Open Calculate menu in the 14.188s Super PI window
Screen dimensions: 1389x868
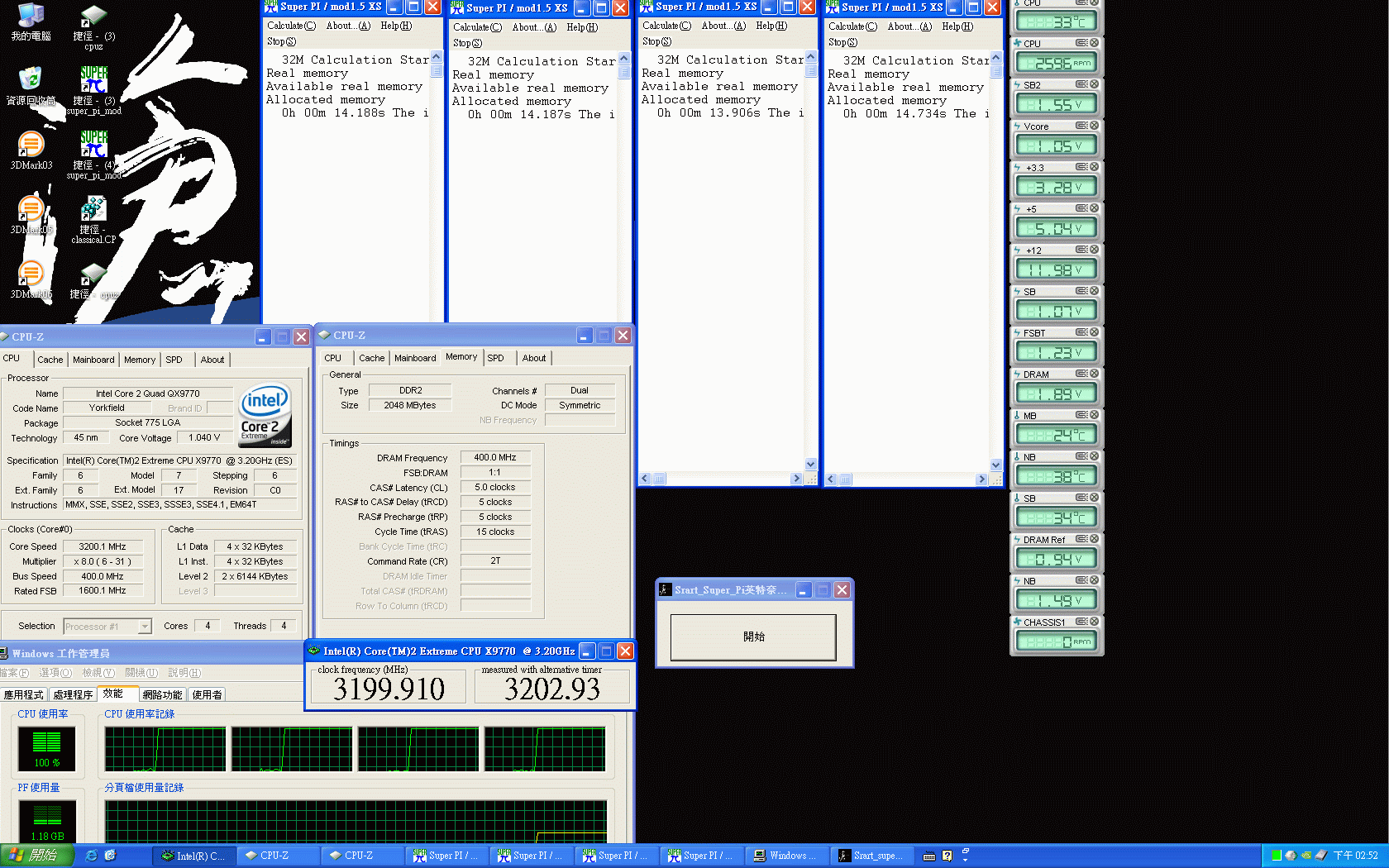(291, 26)
